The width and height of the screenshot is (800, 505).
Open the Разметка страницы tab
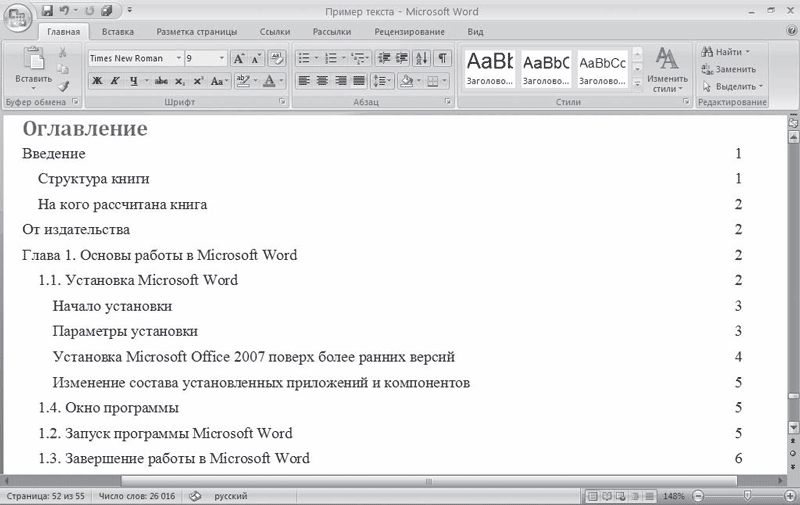pyautogui.click(x=197, y=32)
